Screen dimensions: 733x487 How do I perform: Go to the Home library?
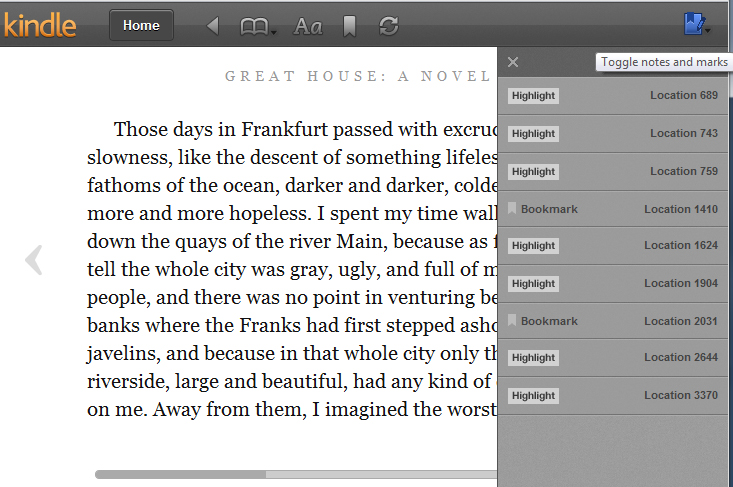pos(141,25)
